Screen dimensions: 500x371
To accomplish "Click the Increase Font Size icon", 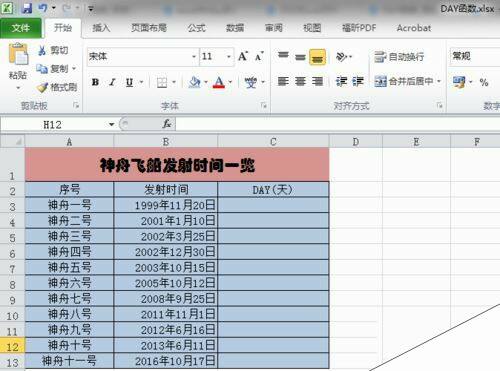I will click(243, 56).
